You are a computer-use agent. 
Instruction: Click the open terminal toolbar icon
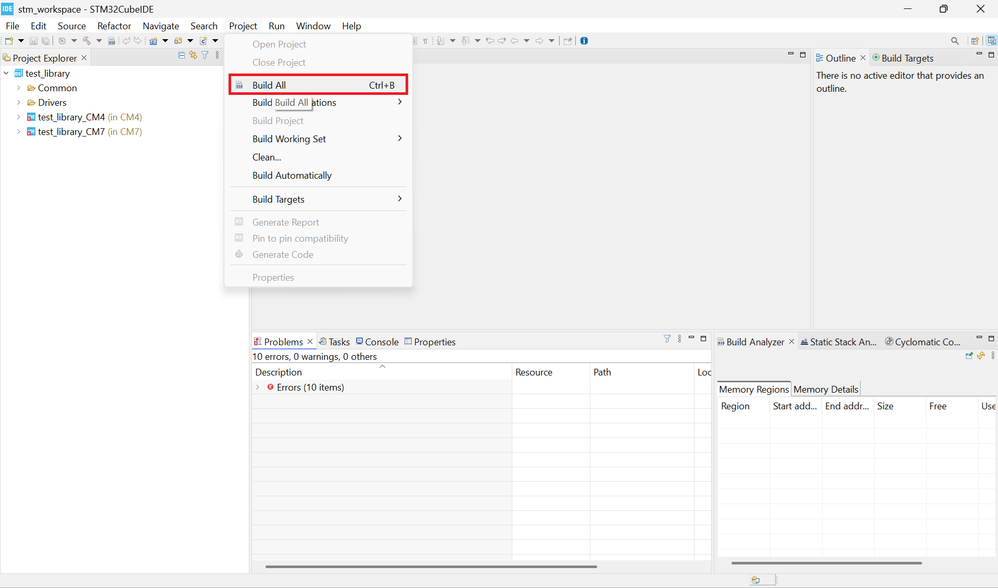click(568, 41)
